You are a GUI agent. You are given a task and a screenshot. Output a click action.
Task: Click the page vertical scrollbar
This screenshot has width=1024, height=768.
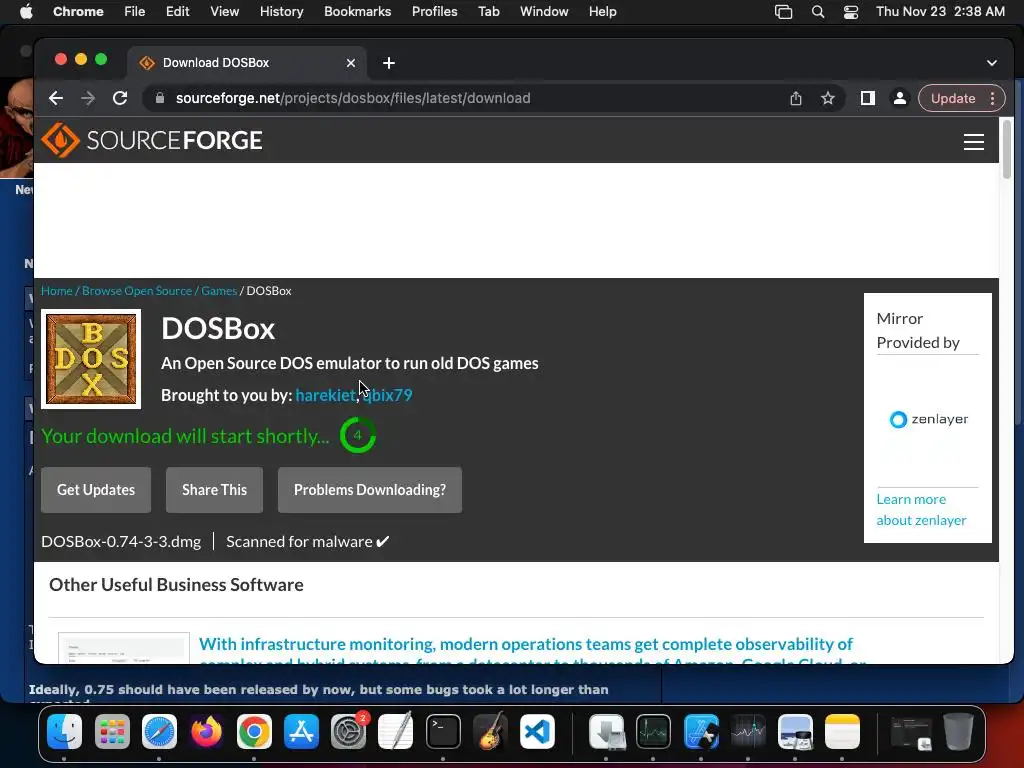1006,149
